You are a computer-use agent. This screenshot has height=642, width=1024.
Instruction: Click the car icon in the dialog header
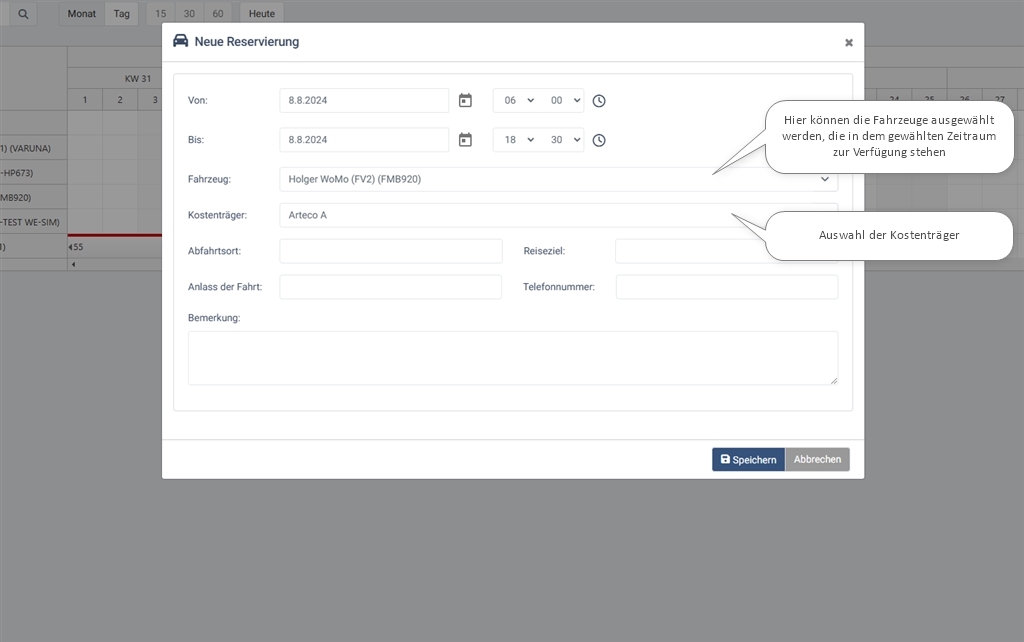point(182,41)
